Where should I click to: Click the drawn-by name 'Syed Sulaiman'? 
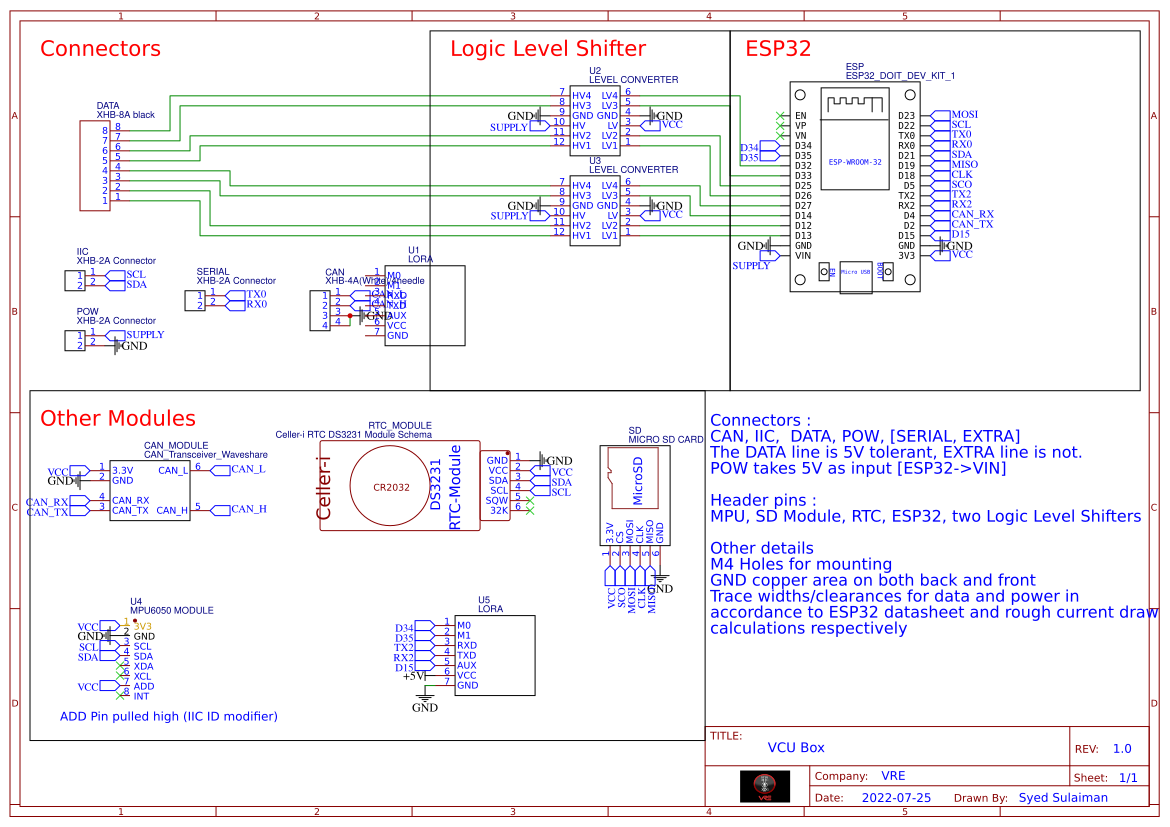point(1063,798)
